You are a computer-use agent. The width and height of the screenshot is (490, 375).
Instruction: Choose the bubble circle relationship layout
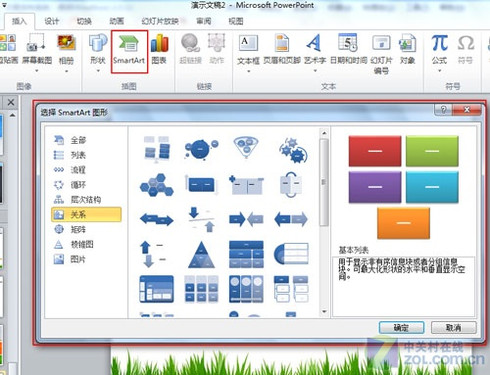pos(201,149)
